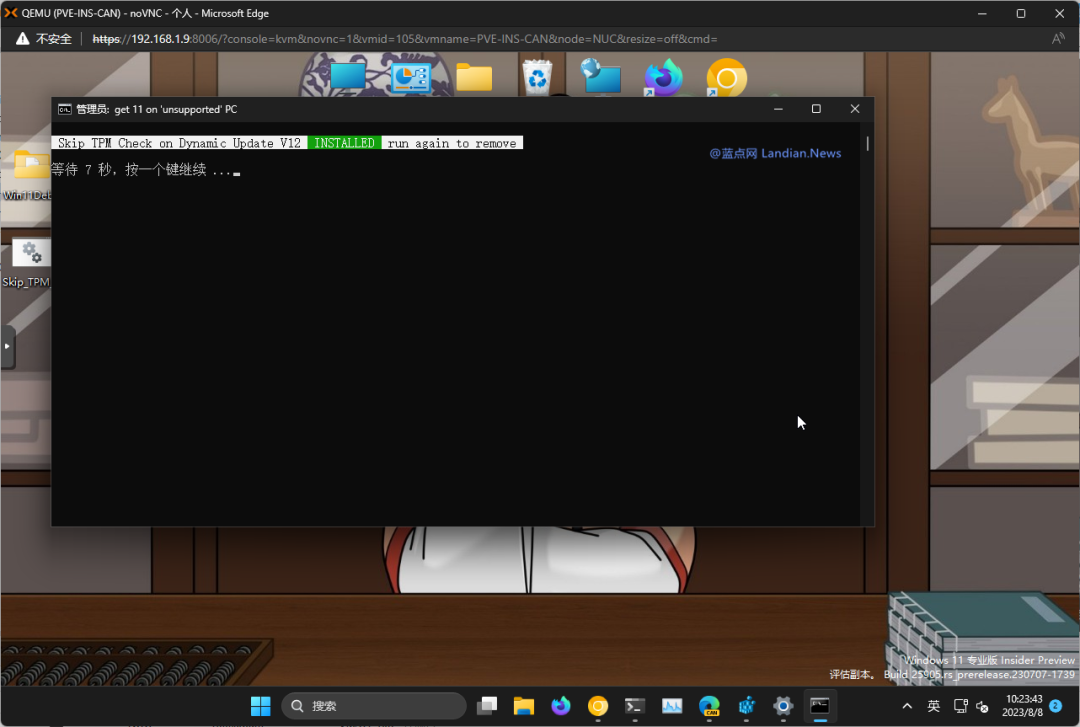Open the Recycle Bin desktop icon
Viewport: 1080px width, 727px height.
[537, 77]
